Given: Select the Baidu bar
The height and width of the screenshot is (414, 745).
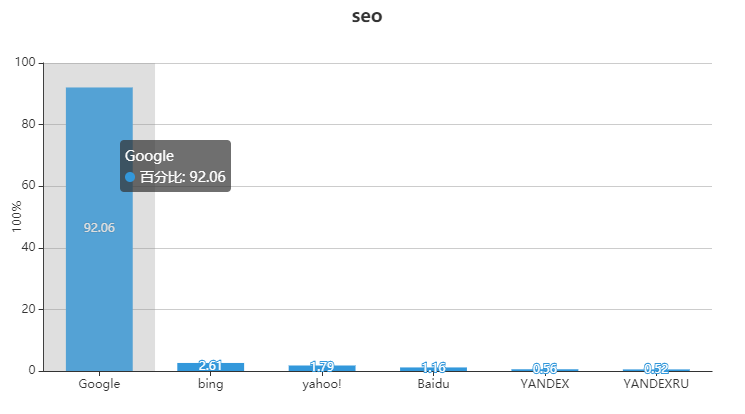Looking at the screenshot, I should (433, 369).
